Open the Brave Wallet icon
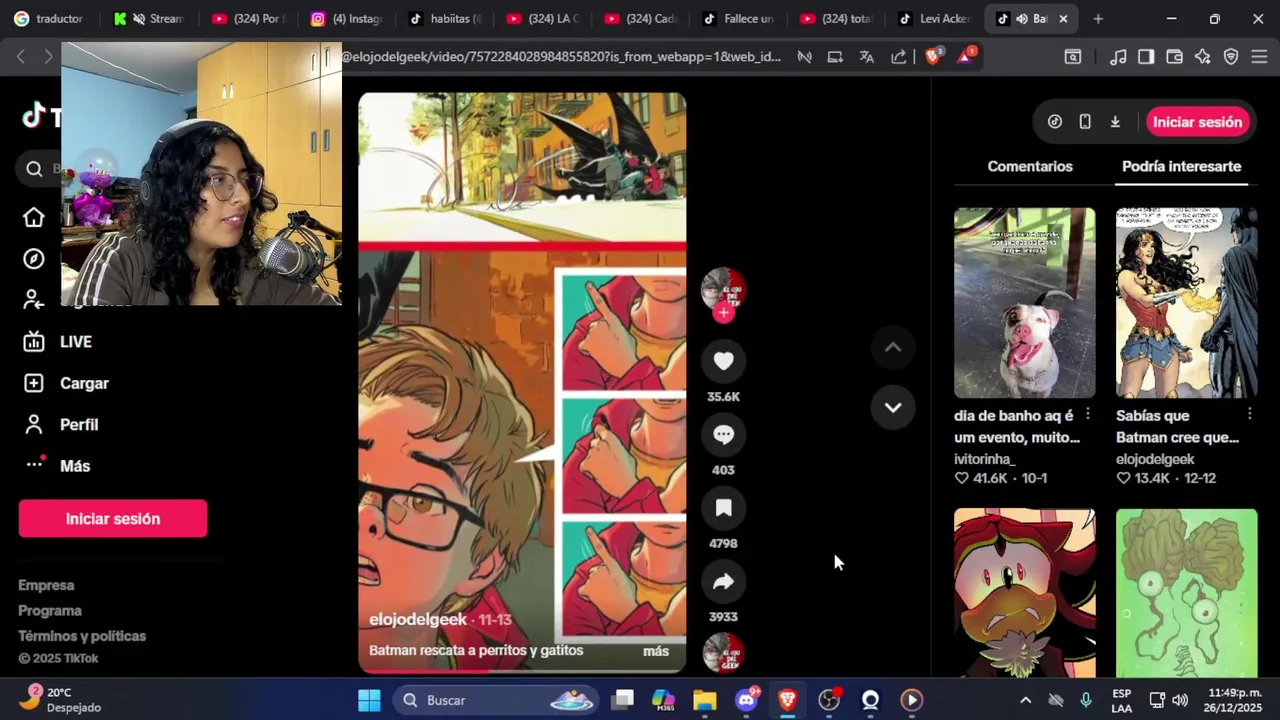 pyautogui.click(x=1175, y=57)
